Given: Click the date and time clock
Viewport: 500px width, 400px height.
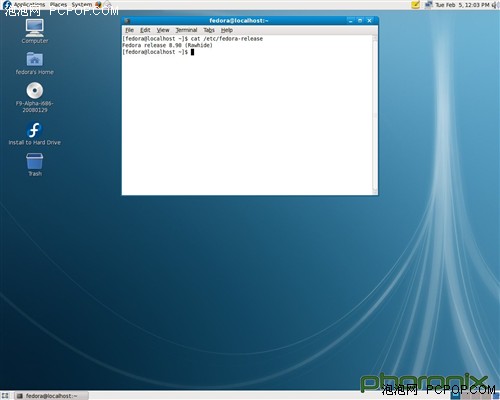Looking at the screenshot, I should pos(462,5).
